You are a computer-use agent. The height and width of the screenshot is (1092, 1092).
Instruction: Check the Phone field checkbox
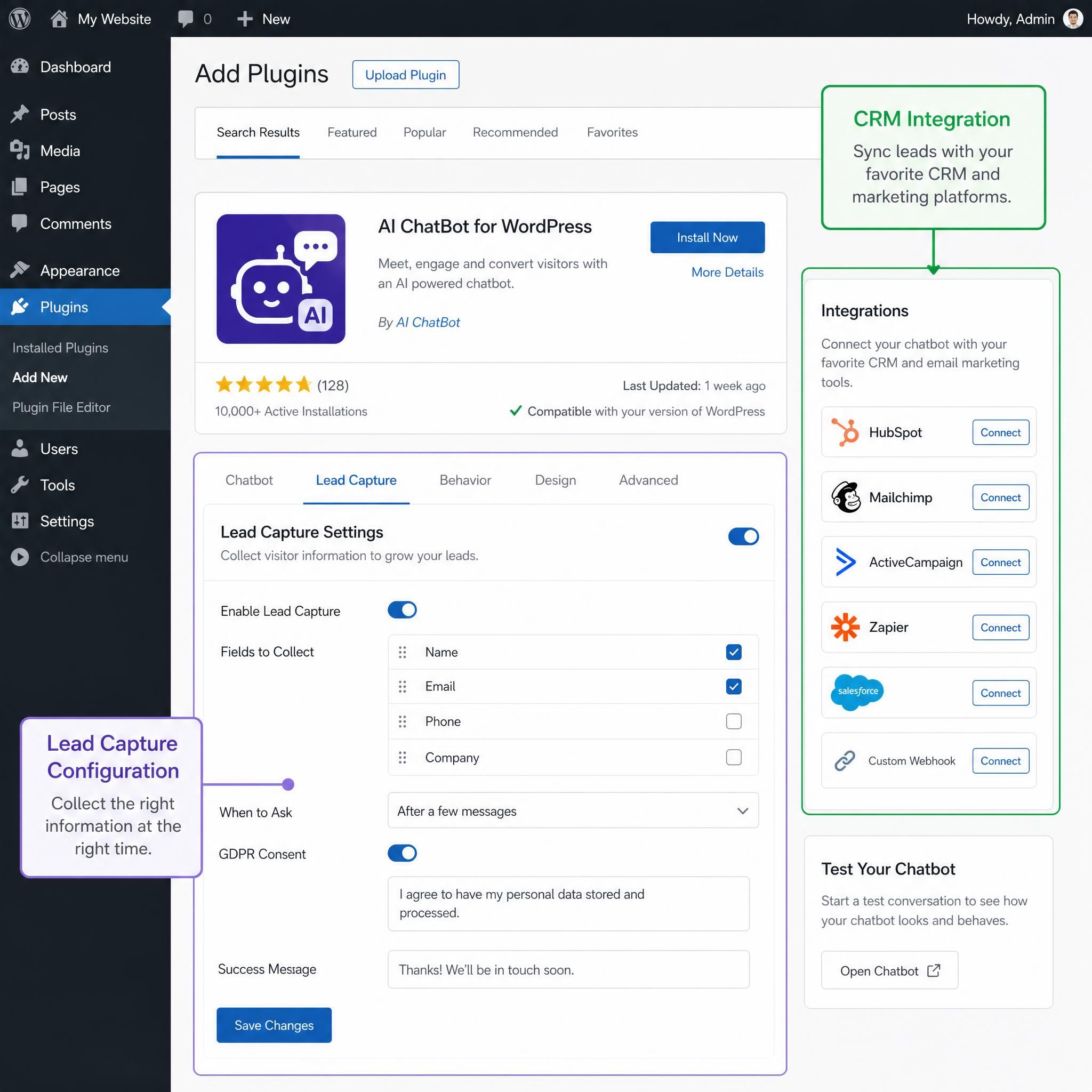[x=734, y=721]
